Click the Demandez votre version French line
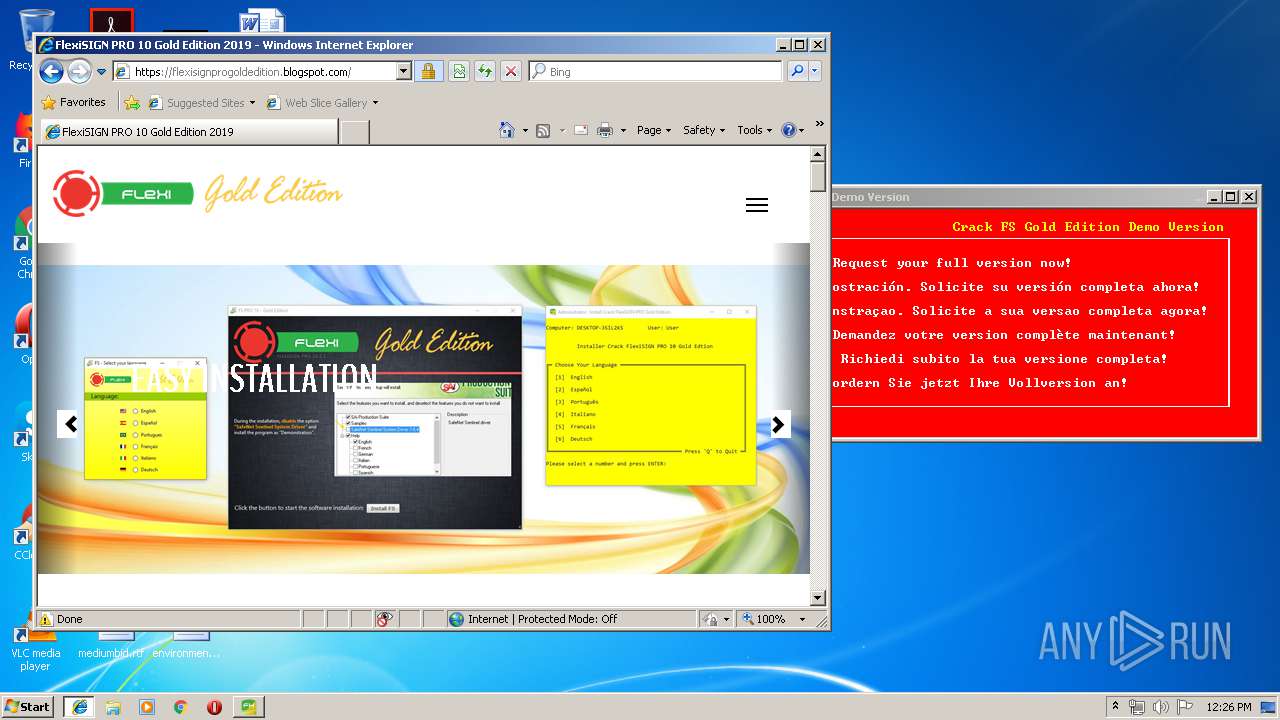 pyautogui.click(x=1004, y=335)
